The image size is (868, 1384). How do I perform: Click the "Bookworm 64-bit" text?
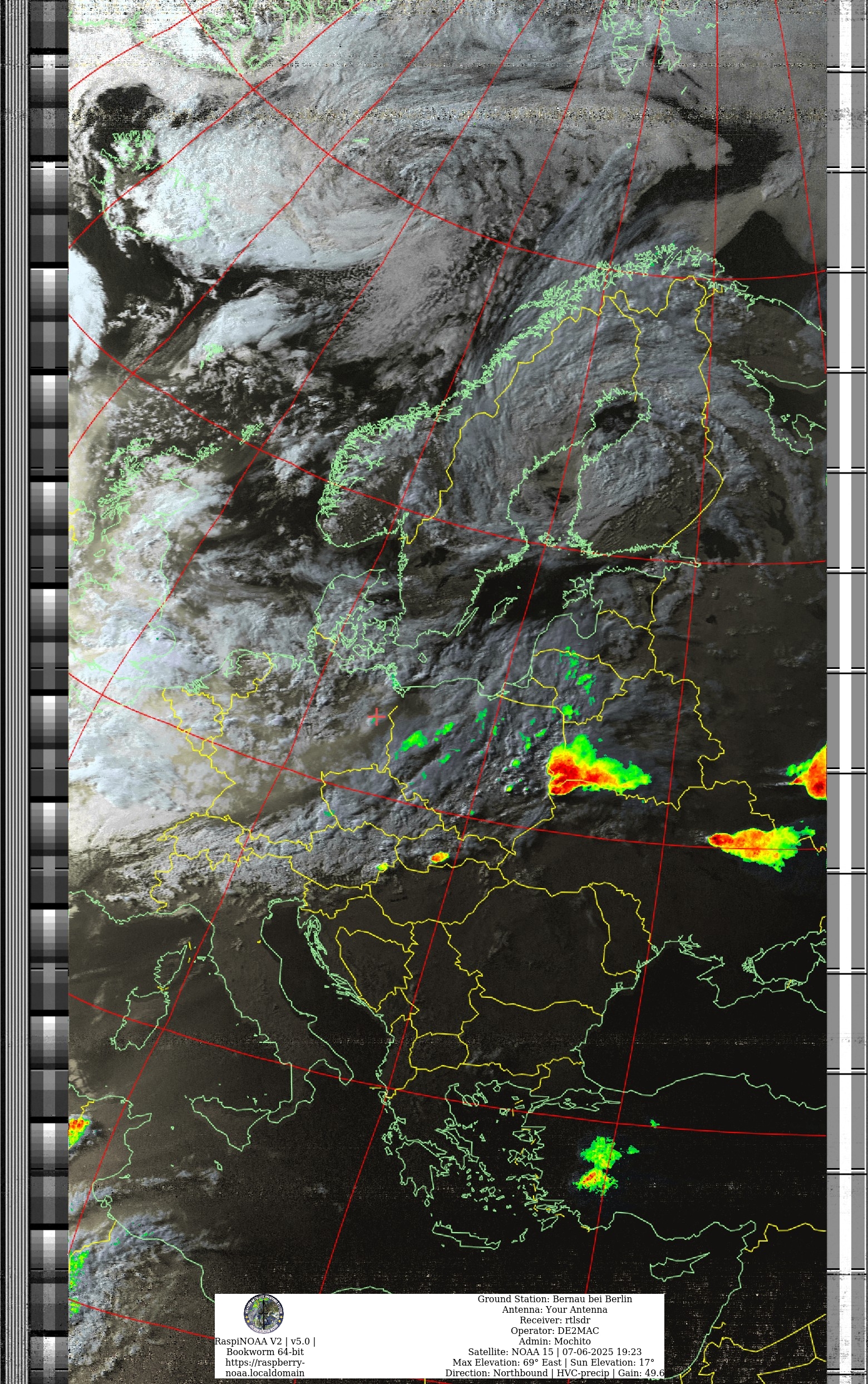265,1352
